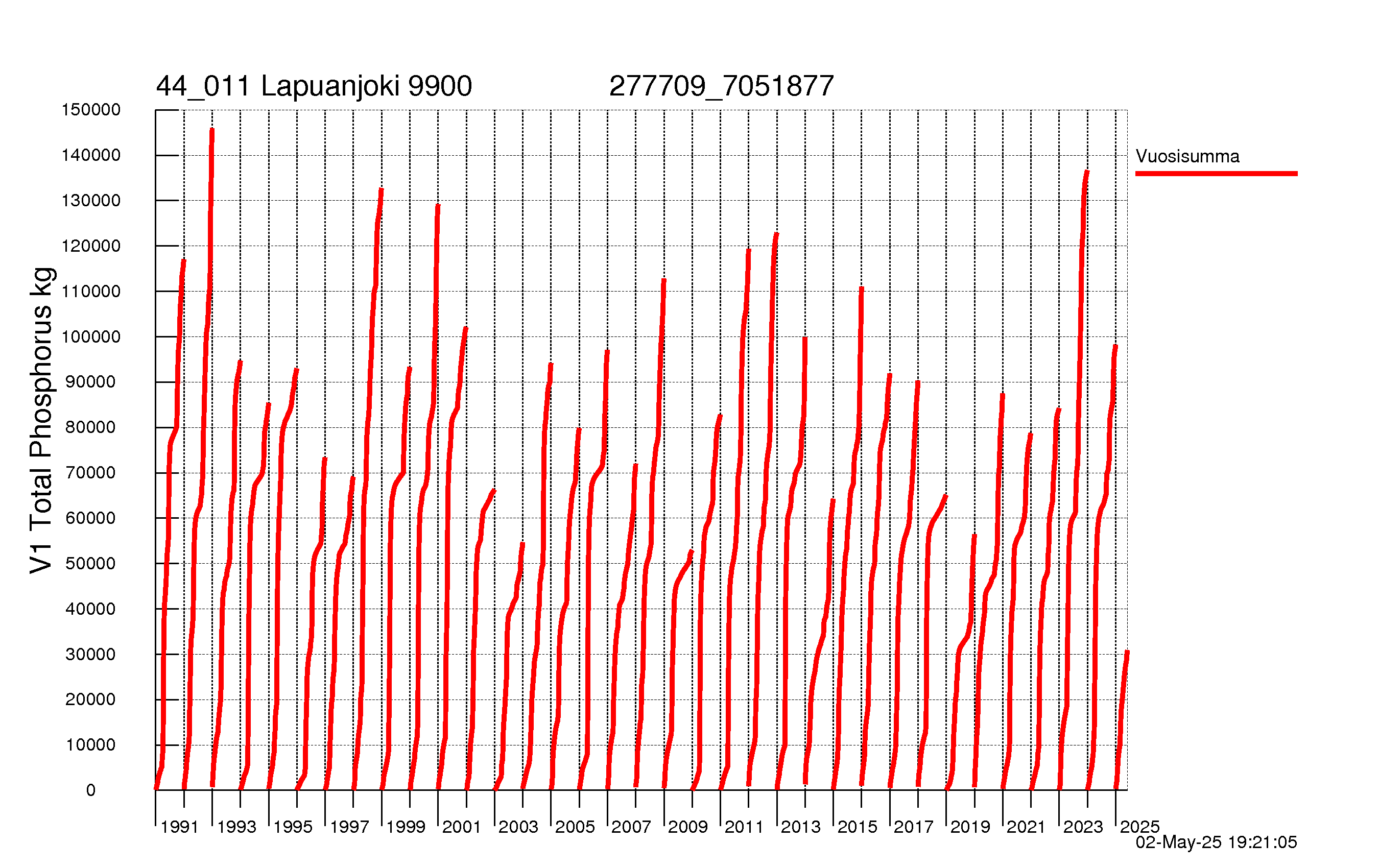
Task: Click the timestamp '02-May-25 19:21:05'
Action: 1217,842
